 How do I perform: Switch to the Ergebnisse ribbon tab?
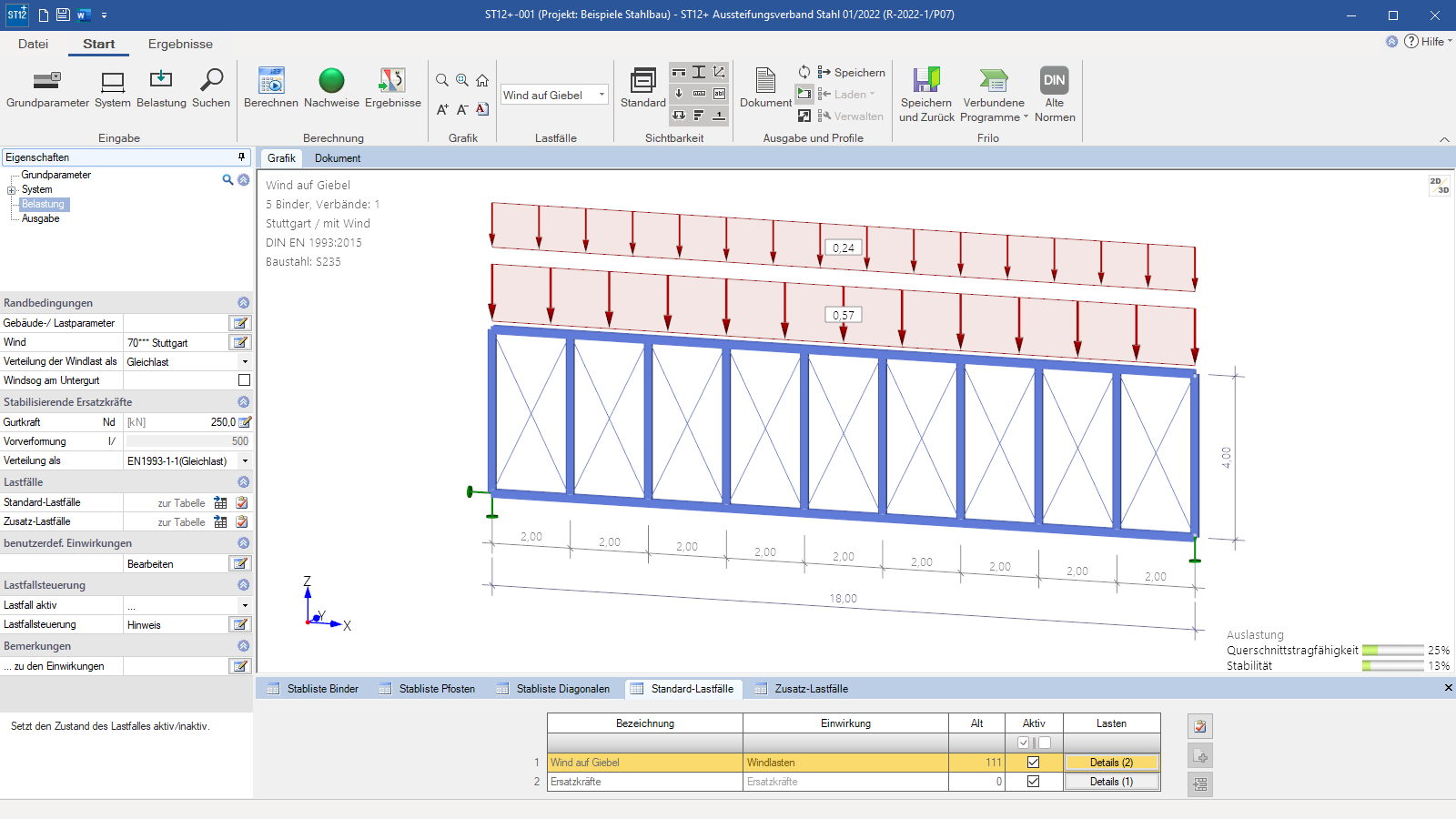(x=180, y=44)
